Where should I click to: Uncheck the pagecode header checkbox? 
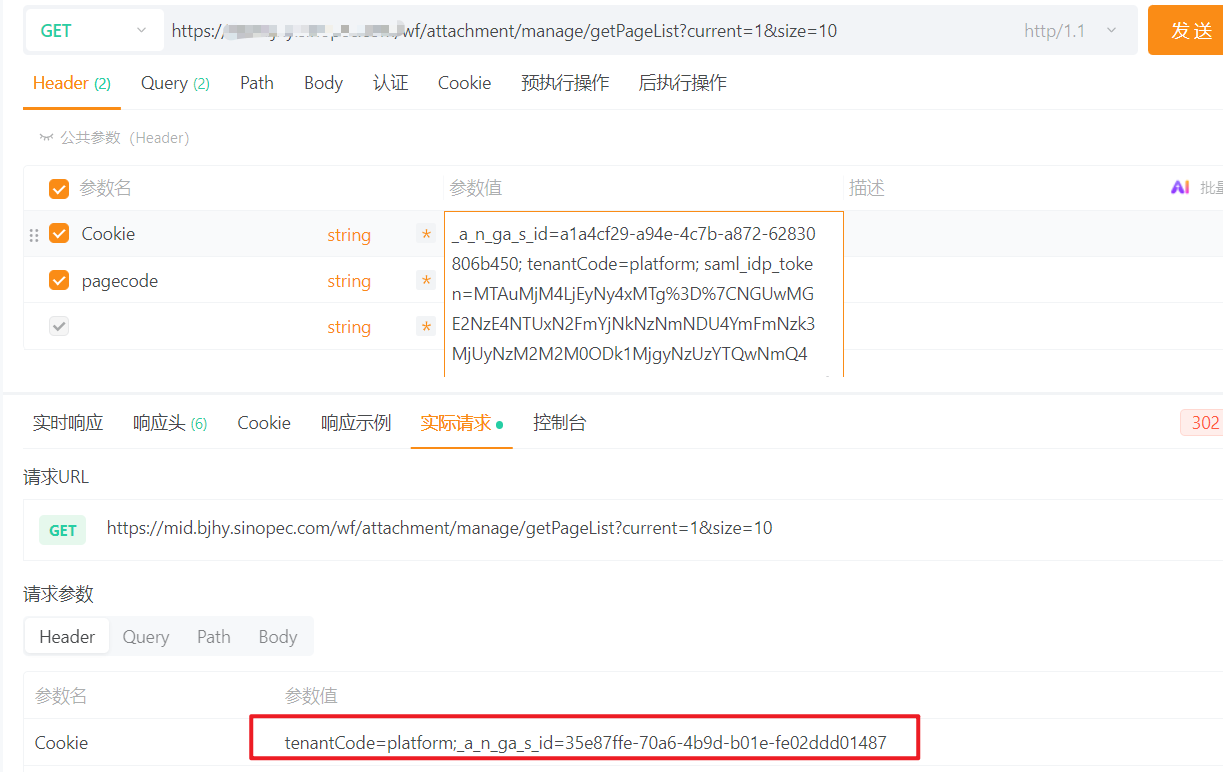click(x=59, y=281)
